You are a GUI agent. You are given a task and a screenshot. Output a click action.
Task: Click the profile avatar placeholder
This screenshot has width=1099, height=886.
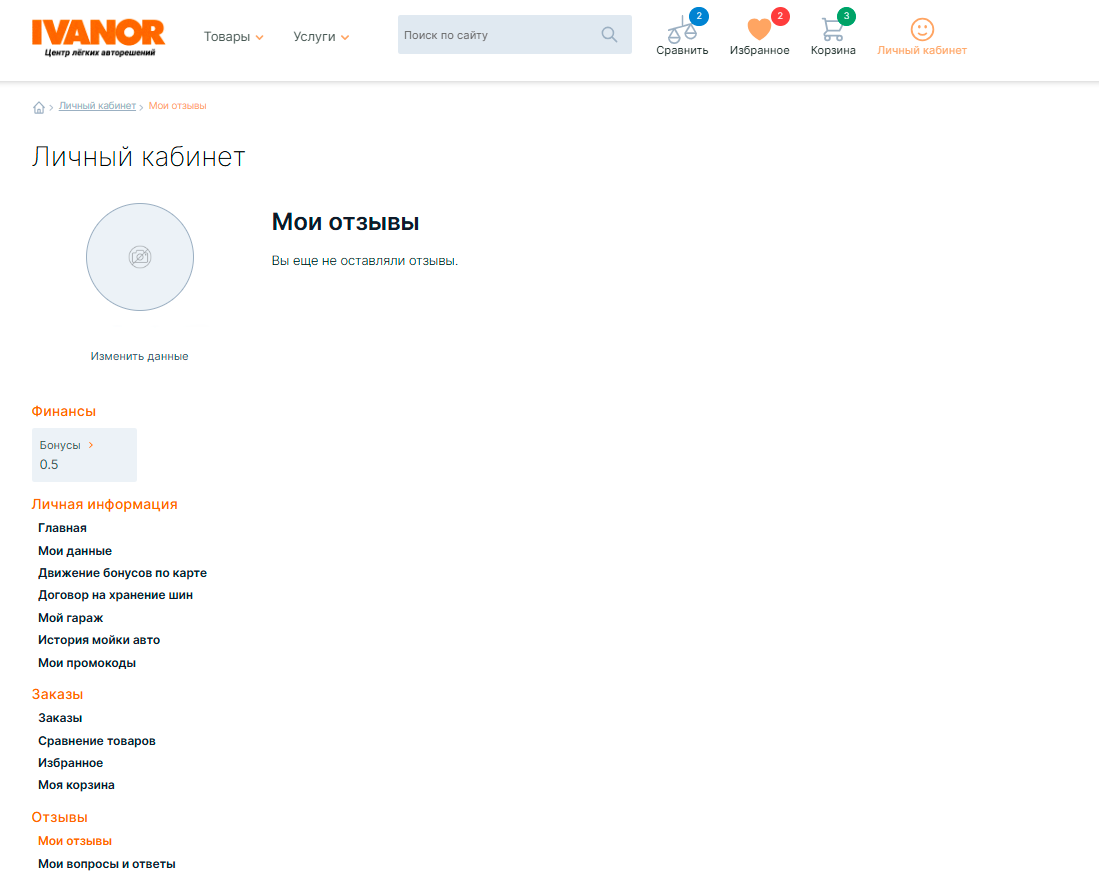point(140,257)
